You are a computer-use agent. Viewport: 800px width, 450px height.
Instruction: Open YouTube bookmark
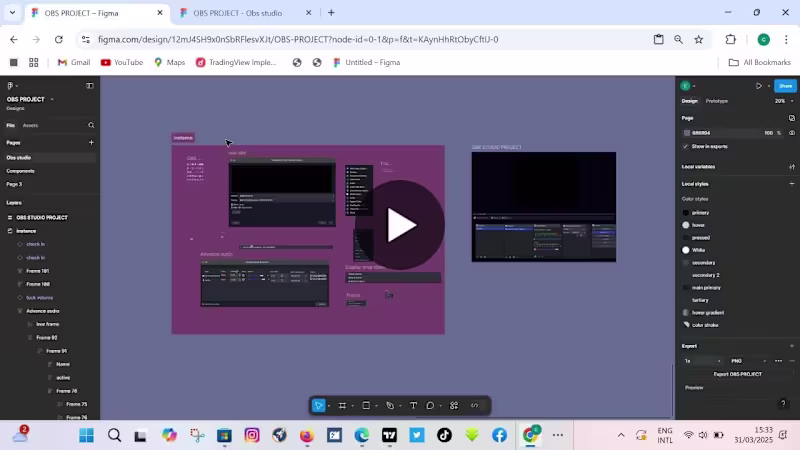121,62
